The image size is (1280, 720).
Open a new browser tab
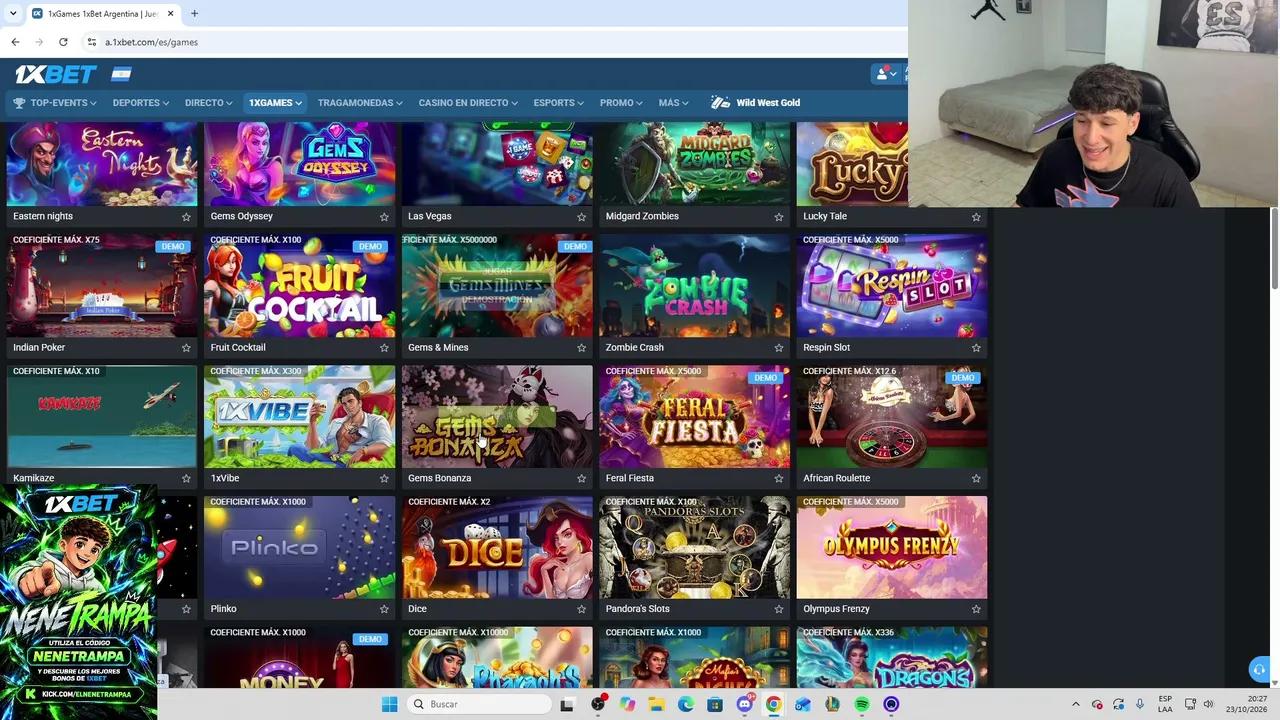click(x=194, y=14)
